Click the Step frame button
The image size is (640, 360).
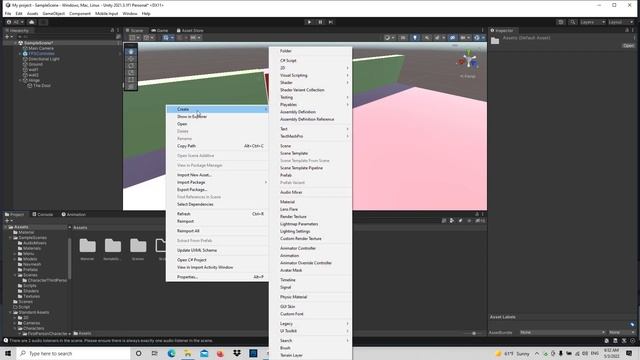(331, 22)
